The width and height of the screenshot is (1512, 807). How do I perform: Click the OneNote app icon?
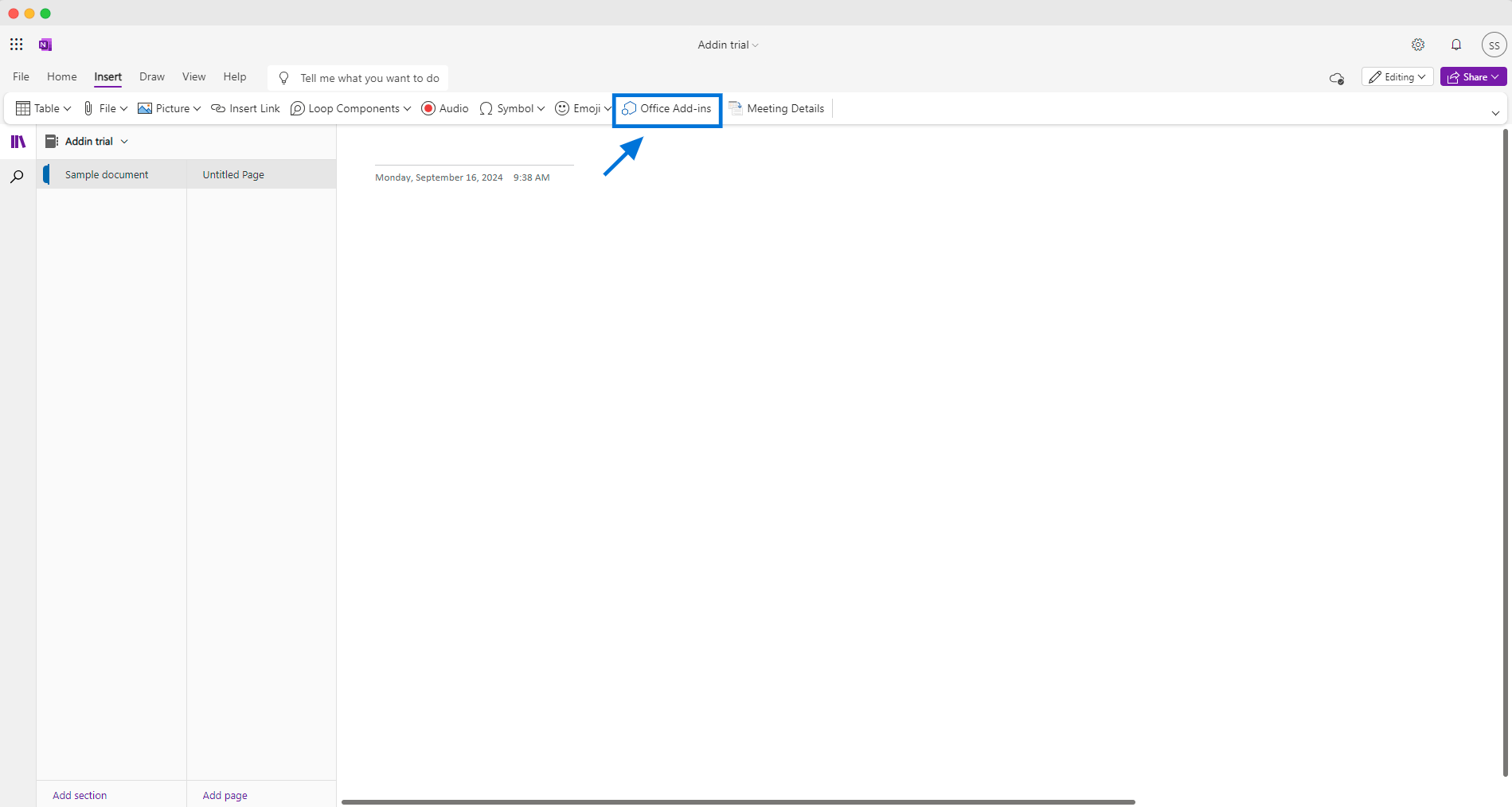point(45,45)
